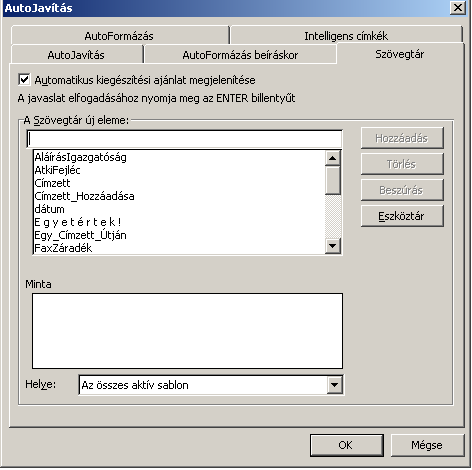Select AláírásIgazgatóság list entry
The image size is (472, 470).
click(x=179, y=157)
